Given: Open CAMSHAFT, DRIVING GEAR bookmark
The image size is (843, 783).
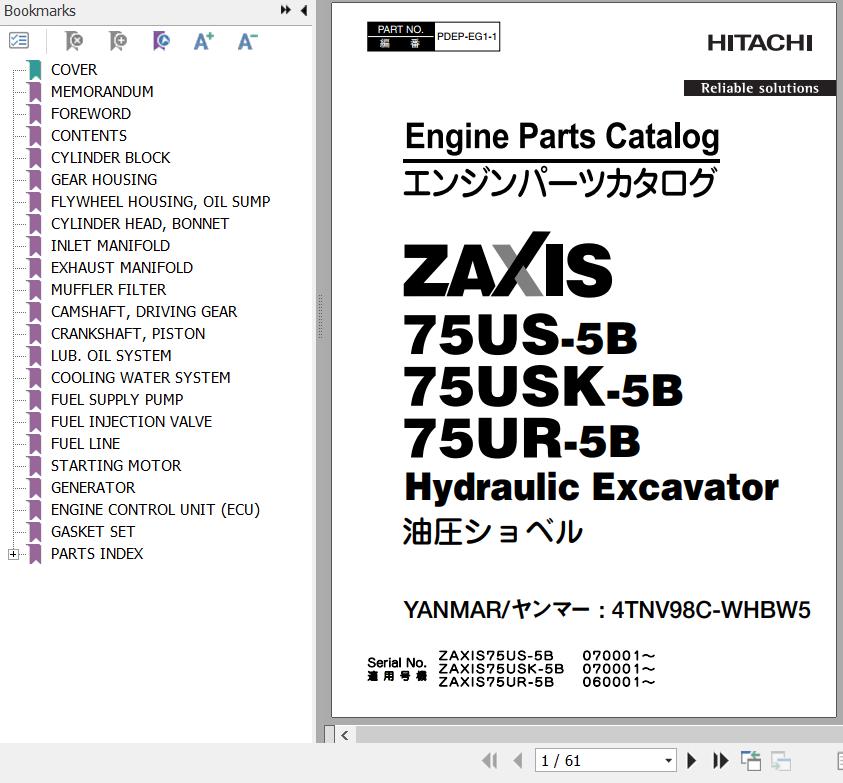Looking at the screenshot, I should pos(144,312).
